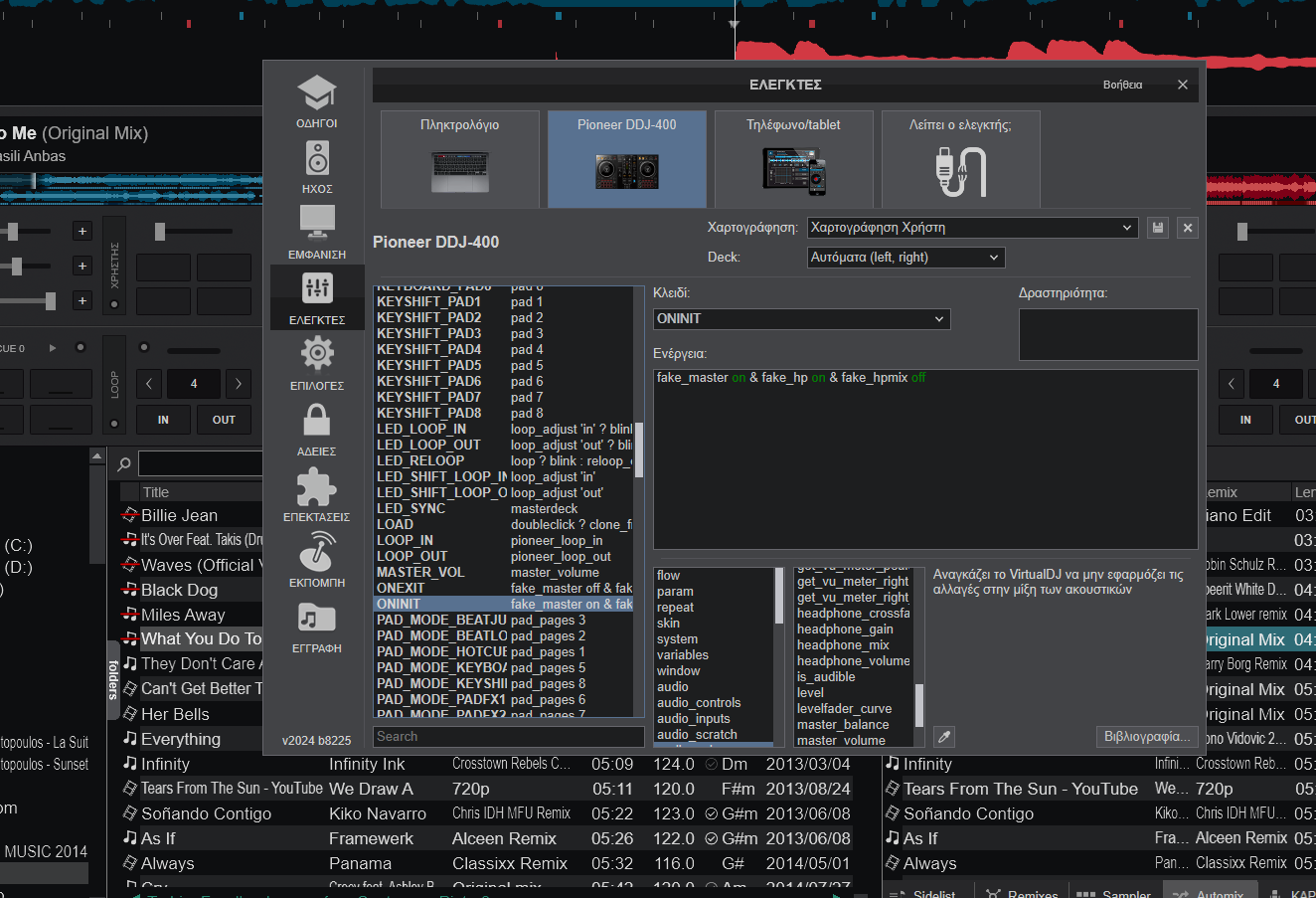Image resolution: width=1316 pixels, height=898 pixels.
Task: Open the ΗΧΟΣ audio settings
Action: click(x=317, y=167)
